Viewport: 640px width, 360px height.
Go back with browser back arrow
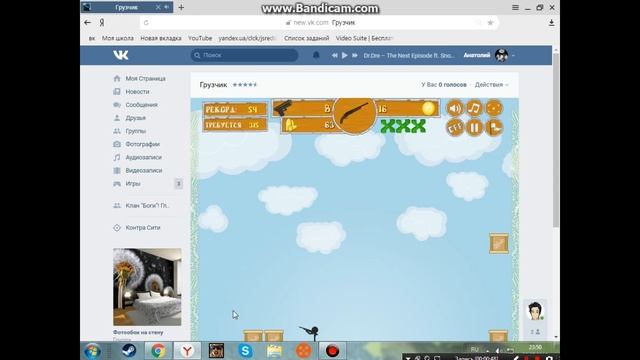tap(87, 22)
